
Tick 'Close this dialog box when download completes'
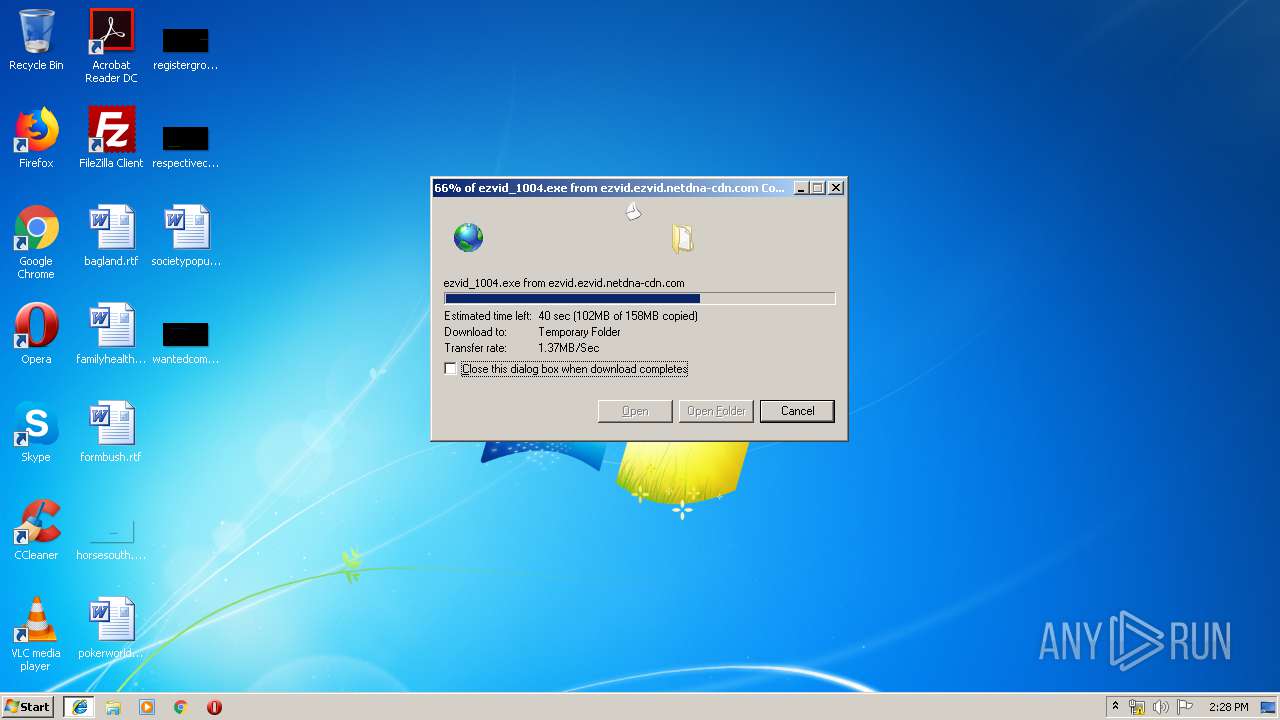tap(451, 369)
